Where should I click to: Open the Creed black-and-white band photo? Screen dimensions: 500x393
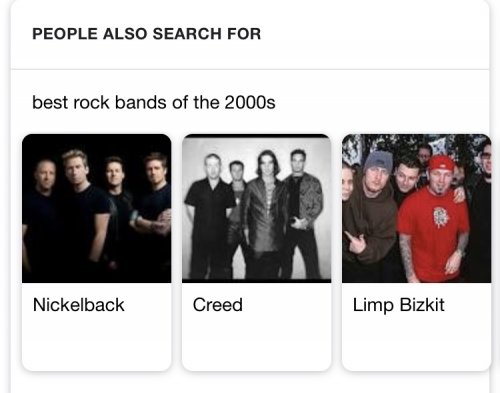tap(257, 208)
